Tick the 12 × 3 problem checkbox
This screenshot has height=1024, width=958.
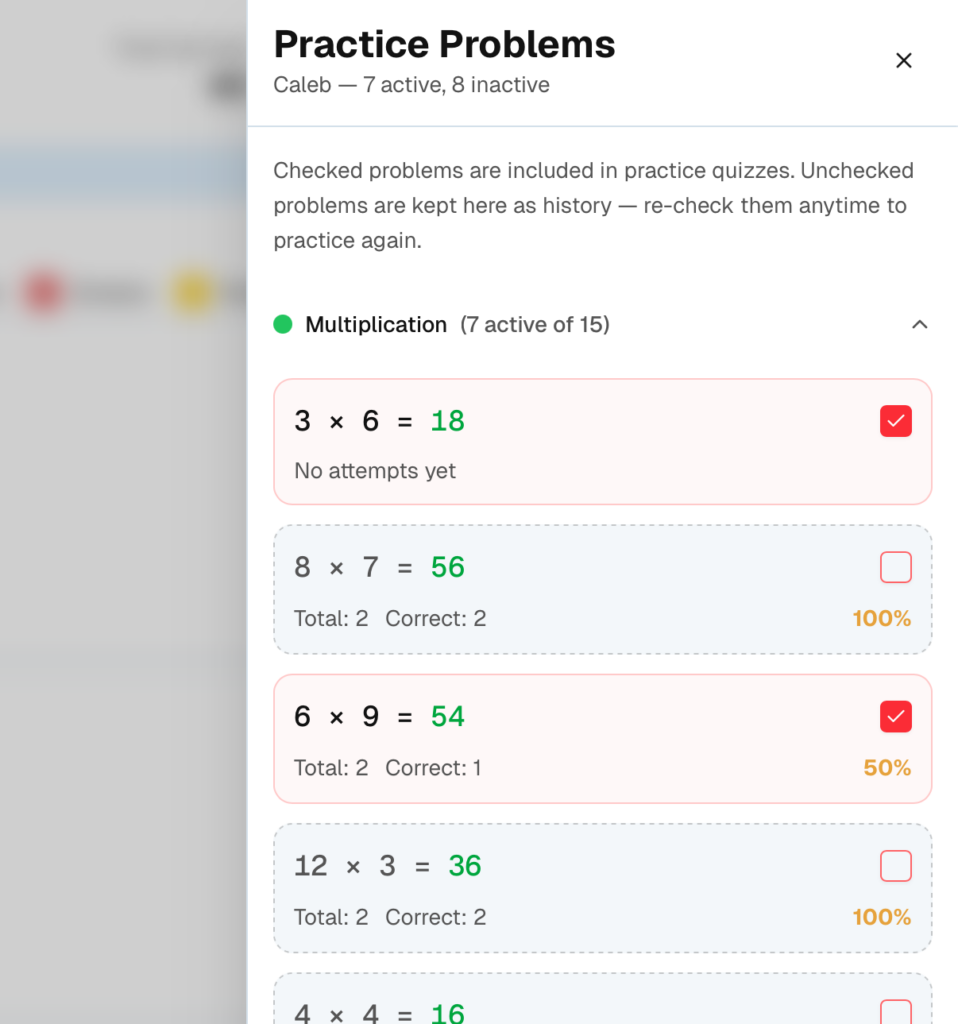click(895, 866)
